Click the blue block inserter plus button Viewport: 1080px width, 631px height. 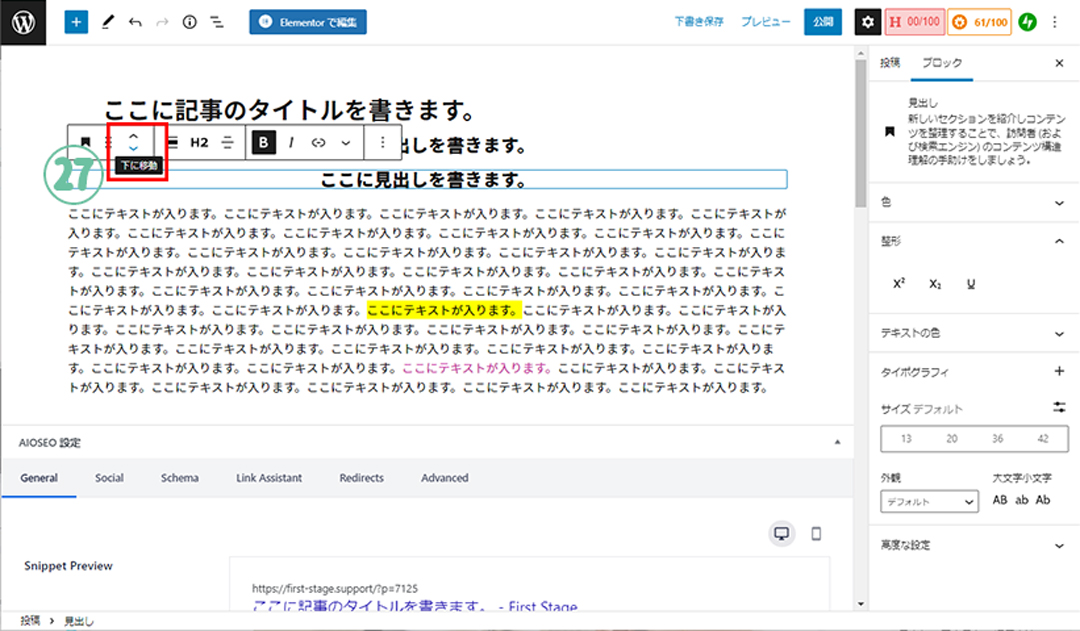(77, 21)
